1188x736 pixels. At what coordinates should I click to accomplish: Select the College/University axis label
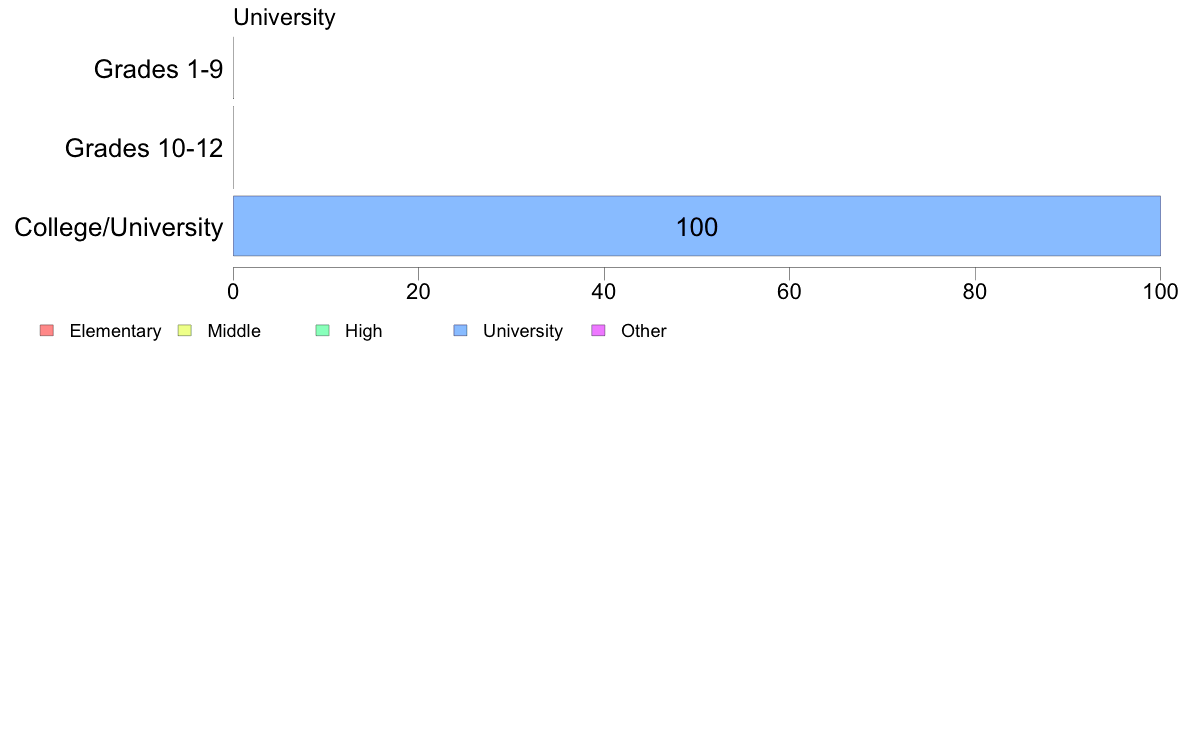[118, 227]
